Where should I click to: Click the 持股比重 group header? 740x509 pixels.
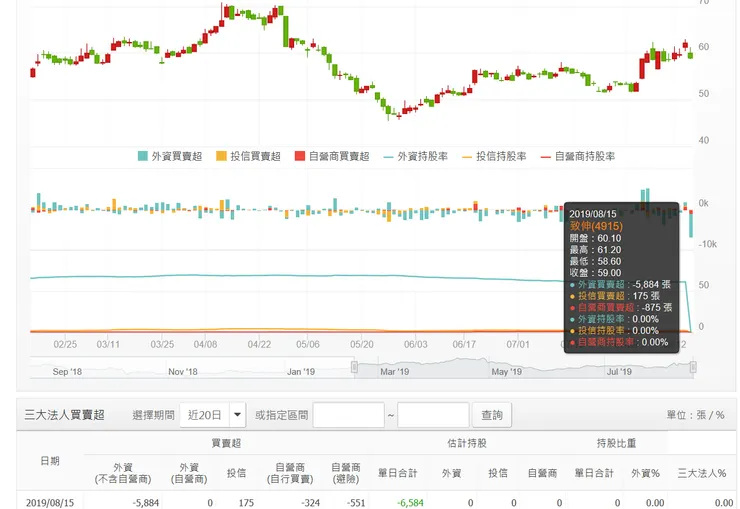point(616,443)
